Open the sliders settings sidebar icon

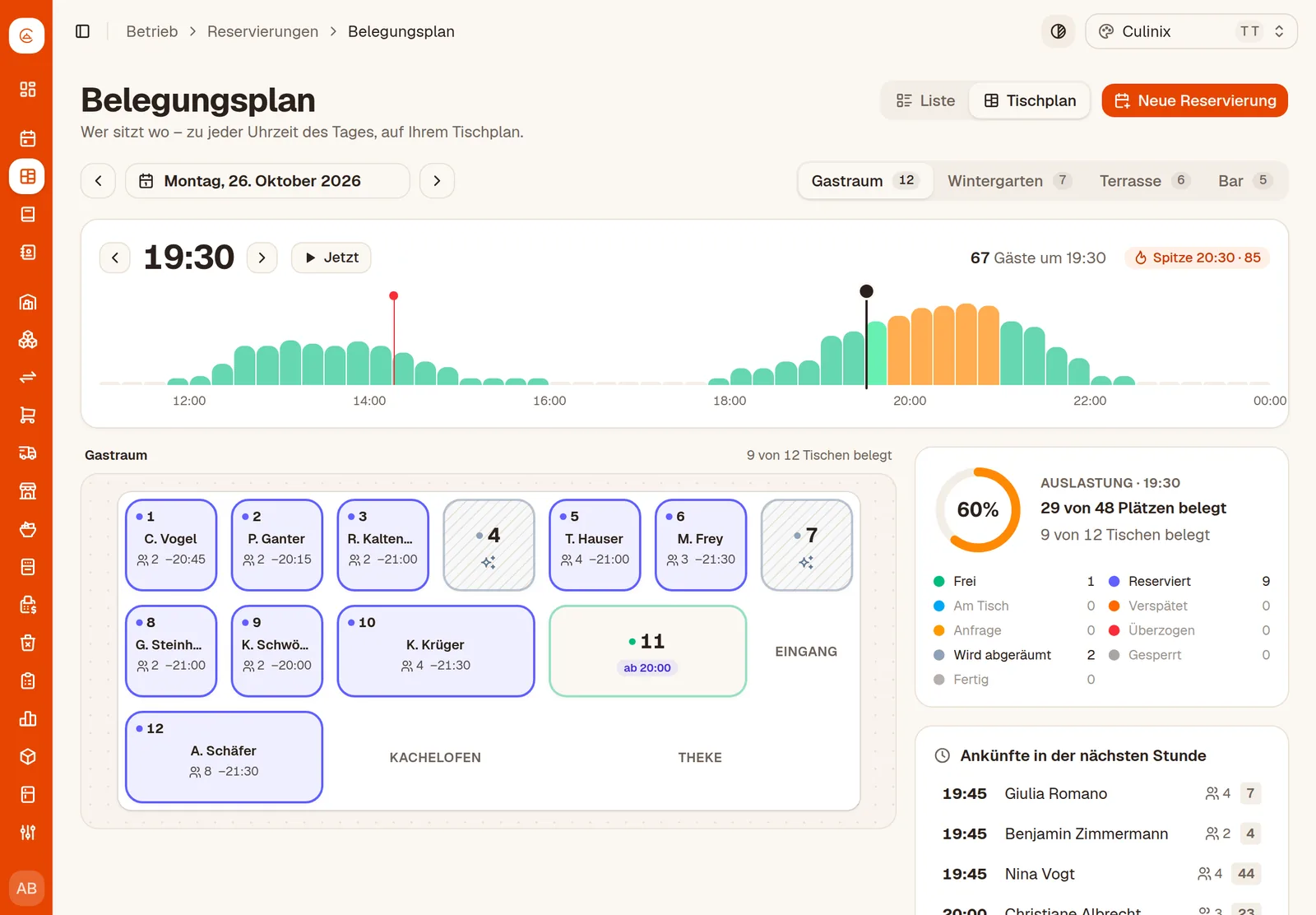click(x=27, y=832)
